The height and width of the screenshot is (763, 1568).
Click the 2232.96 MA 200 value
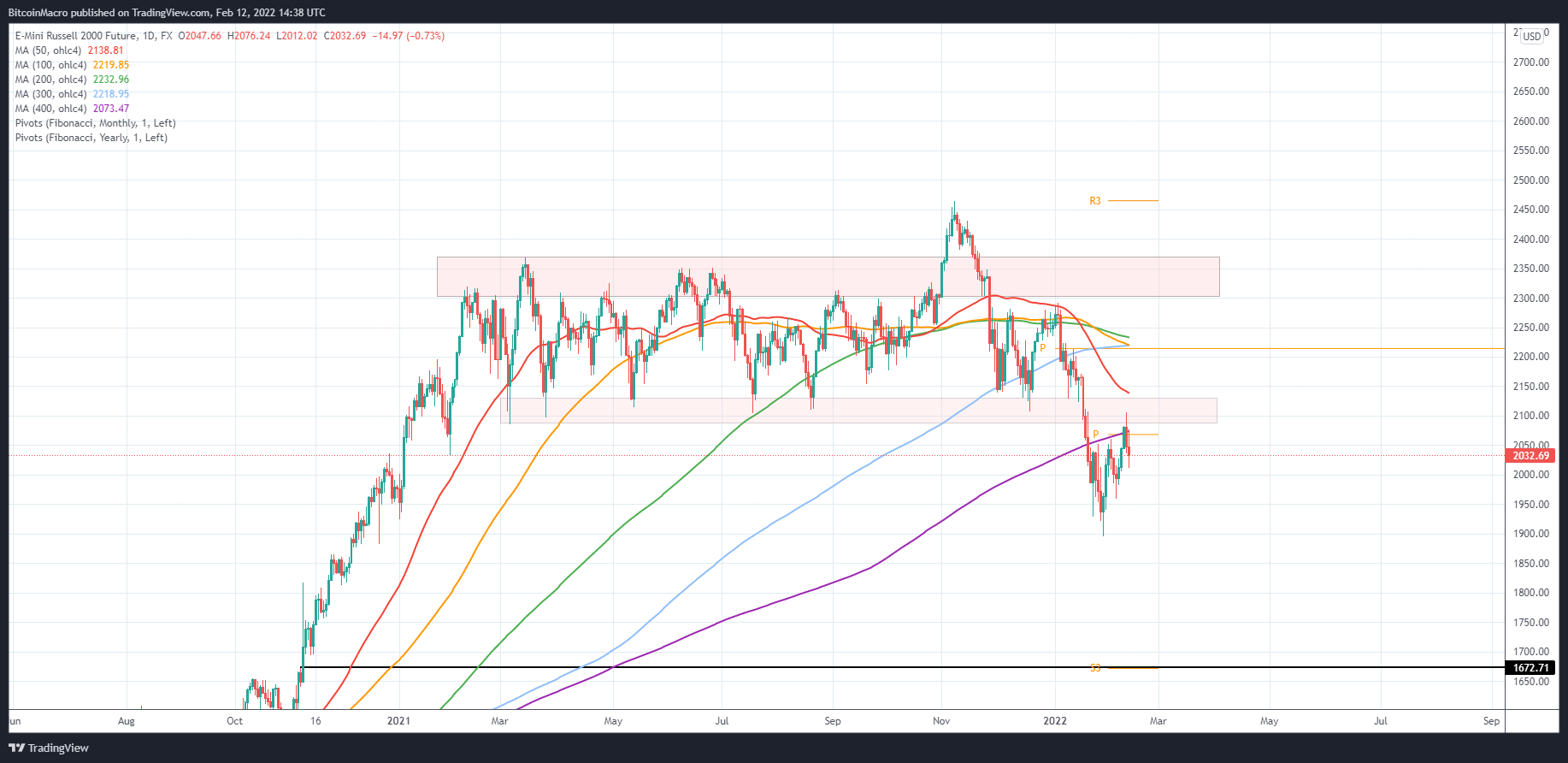[111, 80]
